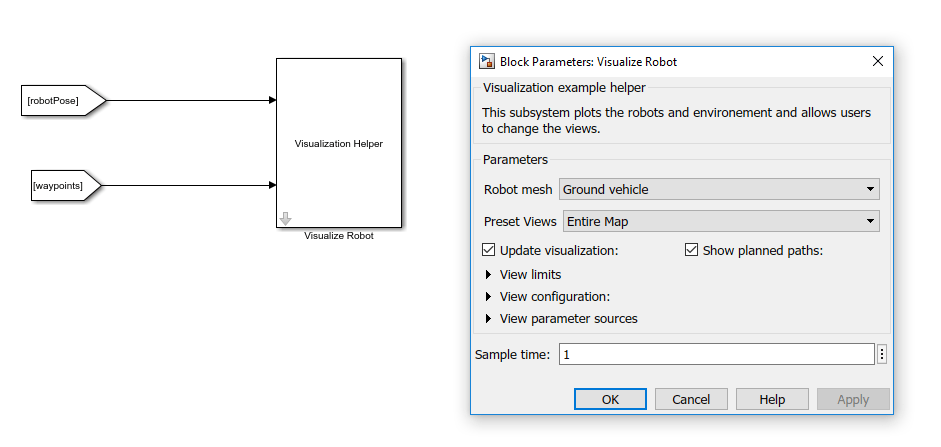Viewport: 941px width, 447px height.
Task: Disable the Show planned paths checkbox
Action: (691, 251)
